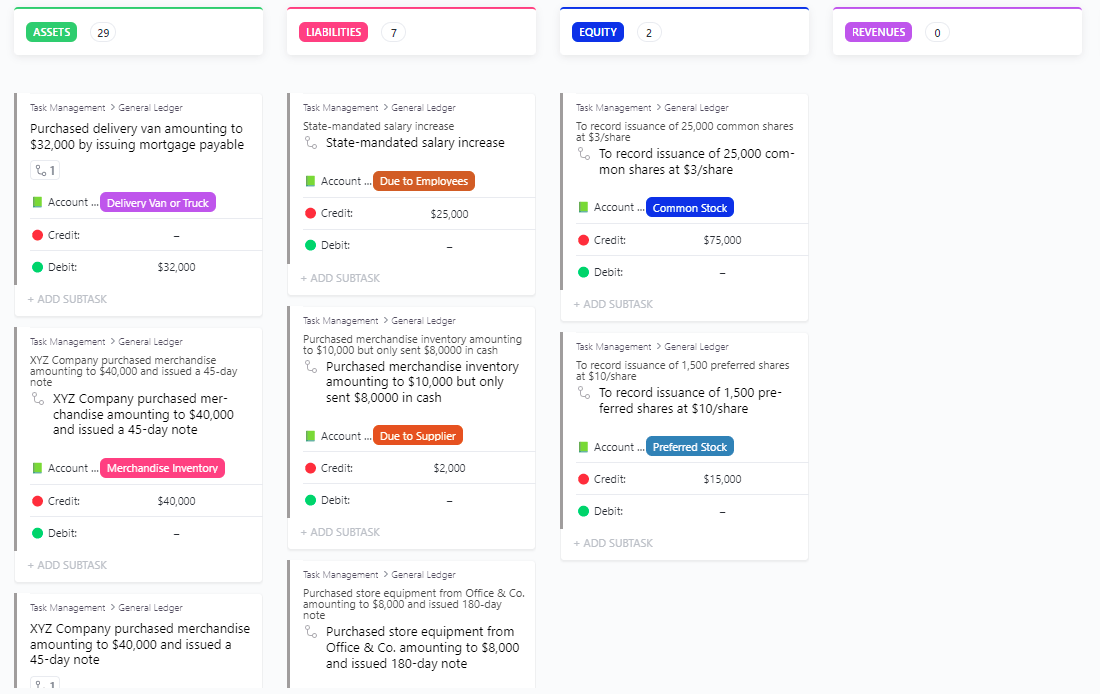Click green Debit dot in Due to Supplier card

click(310, 500)
